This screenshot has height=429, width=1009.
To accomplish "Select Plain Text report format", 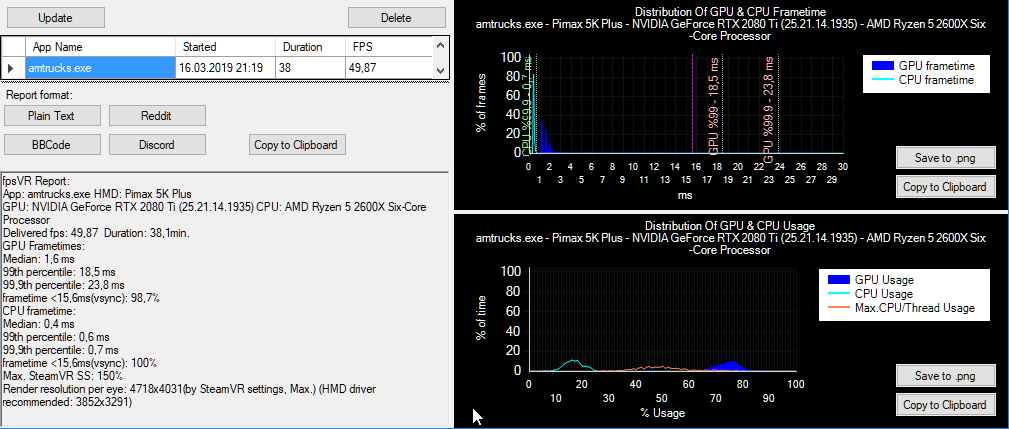I will 52,116.
